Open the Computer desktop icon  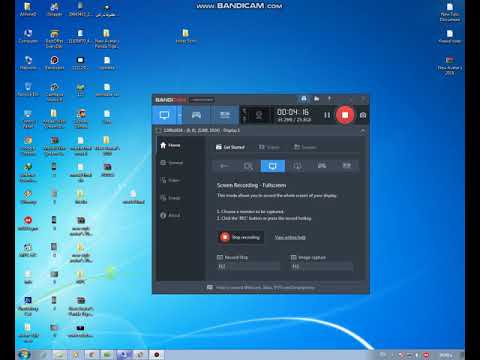coord(28,36)
